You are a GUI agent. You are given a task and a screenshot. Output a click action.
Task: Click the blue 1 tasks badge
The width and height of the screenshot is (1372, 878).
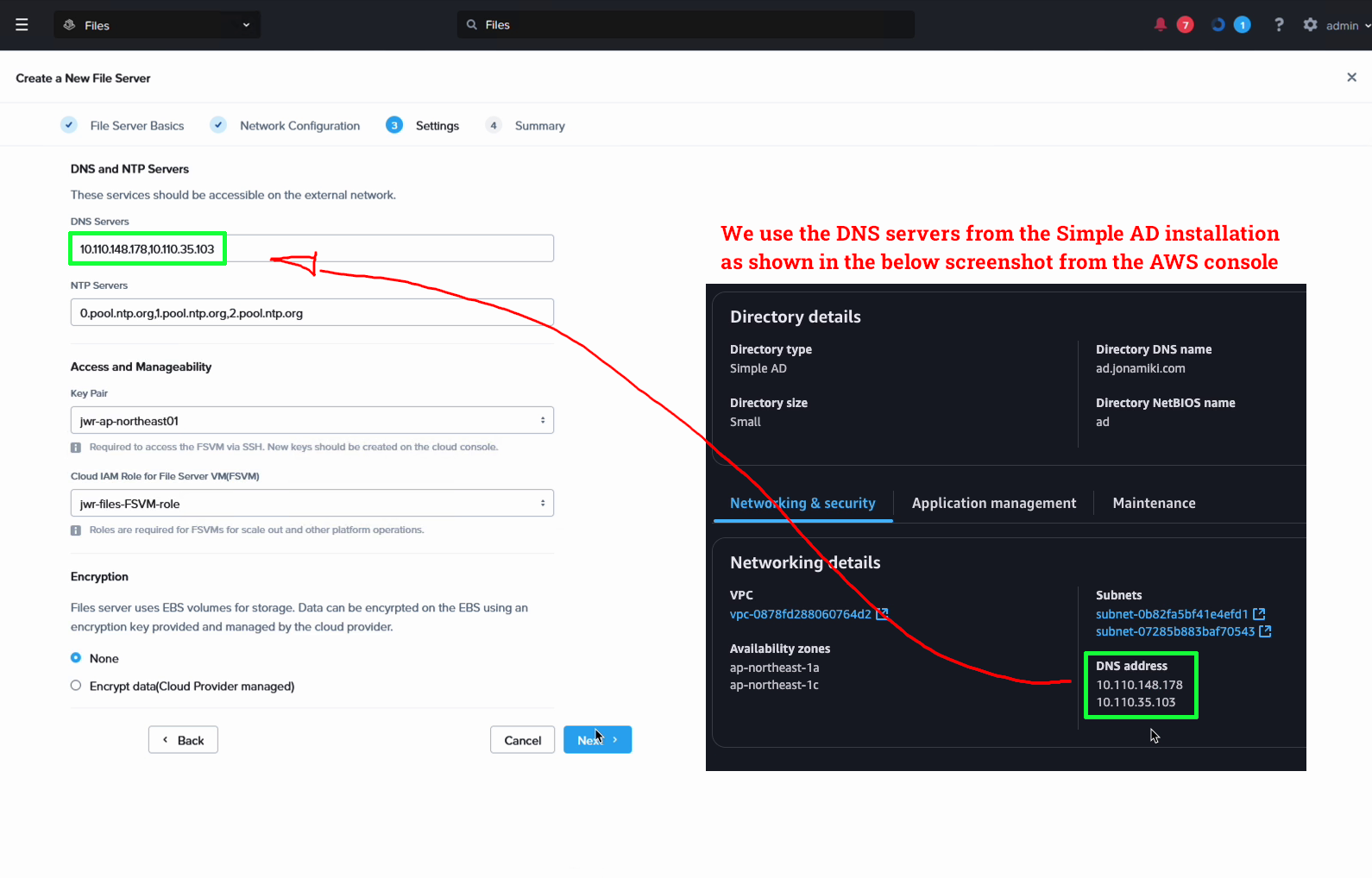(1243, 25)
